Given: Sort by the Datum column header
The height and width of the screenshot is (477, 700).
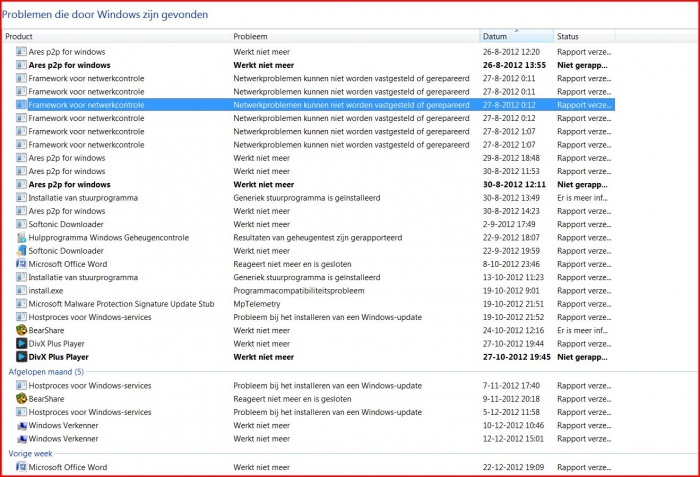Looking at the screenshot, I should pyautogui.click(x=517, y=36).
